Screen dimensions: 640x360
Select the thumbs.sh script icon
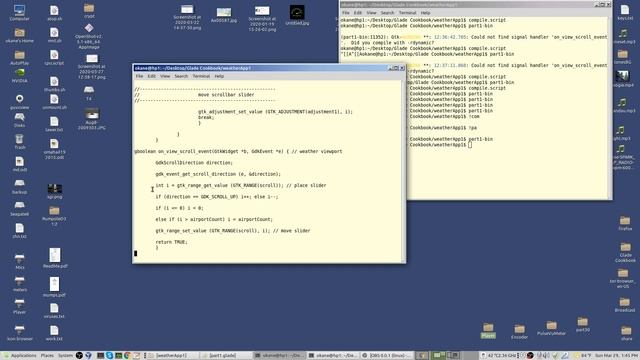[54, 84]
